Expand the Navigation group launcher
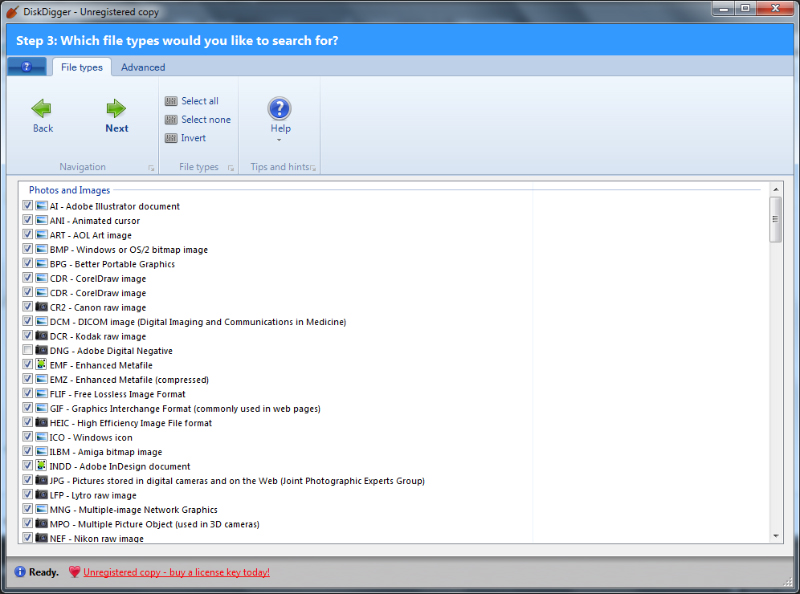The width and height of the screenshot is (800, 594). pos(151,168)
